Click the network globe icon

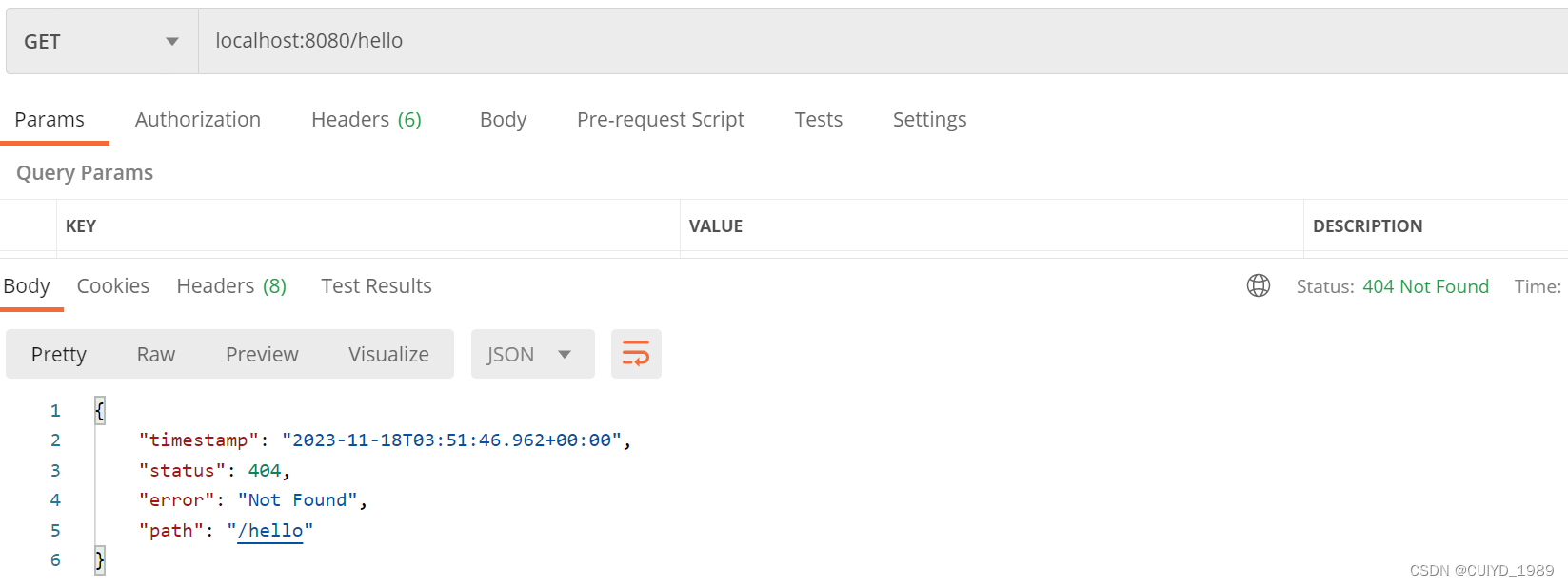coord(1259,285)
